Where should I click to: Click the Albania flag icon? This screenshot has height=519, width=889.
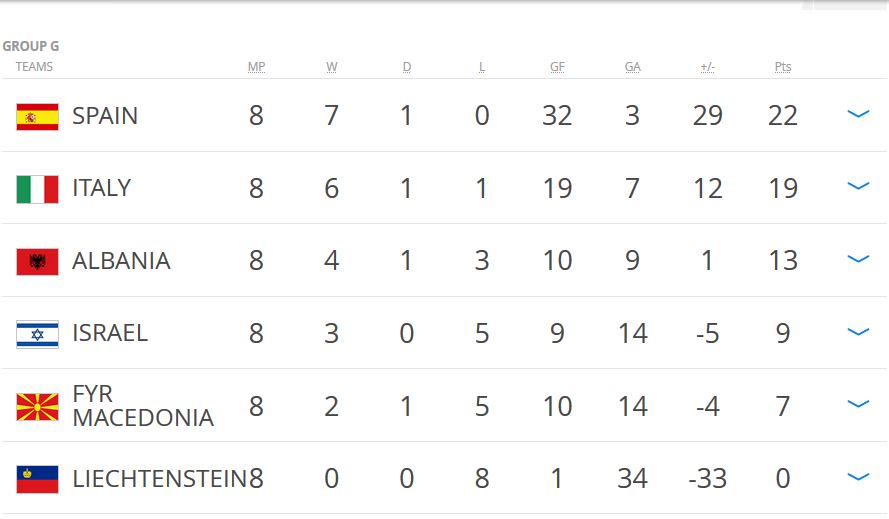[37, 262]
